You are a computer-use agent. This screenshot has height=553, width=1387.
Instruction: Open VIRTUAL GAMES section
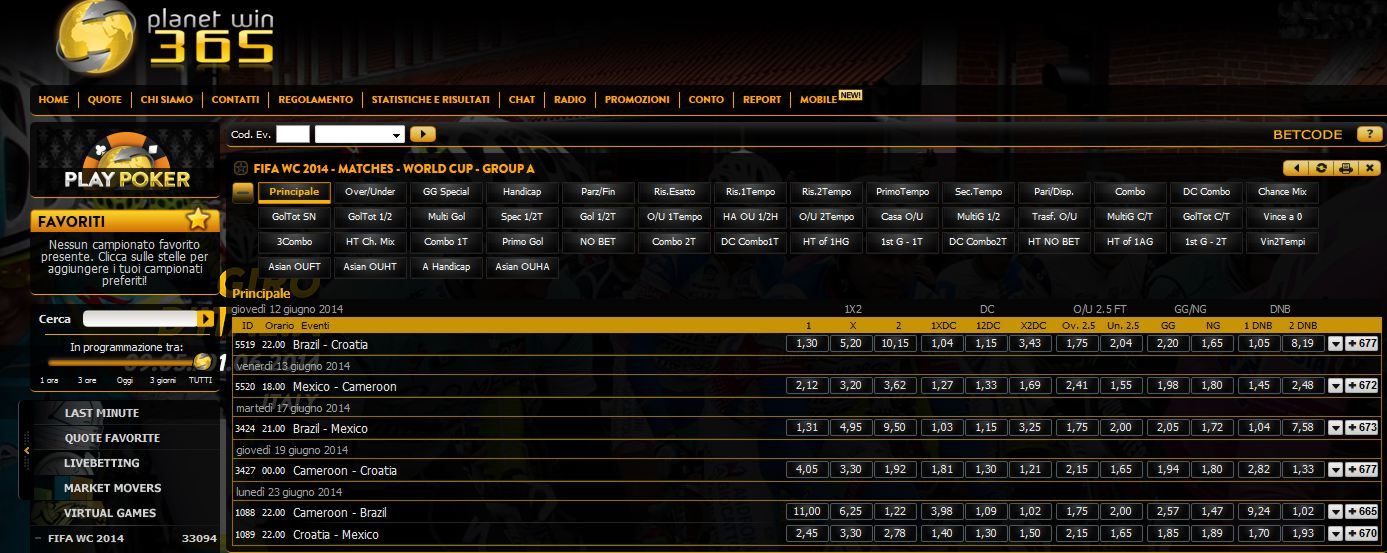pos(110,513)
